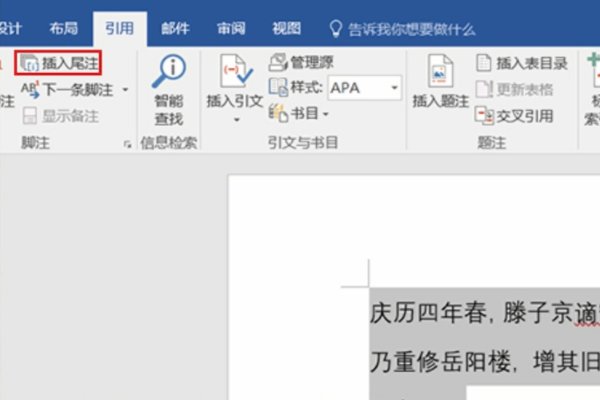Click the Insert Caption (插入题注) icon
Image resolution: width=600 pixels, height=400 pixels.
coord(440,71)
